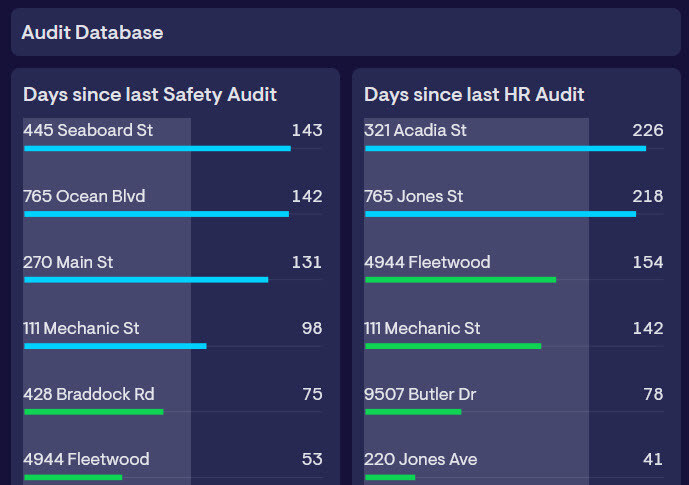
Task: Open the 765 Ocean Blvd entry
Action: pos(84,196)
